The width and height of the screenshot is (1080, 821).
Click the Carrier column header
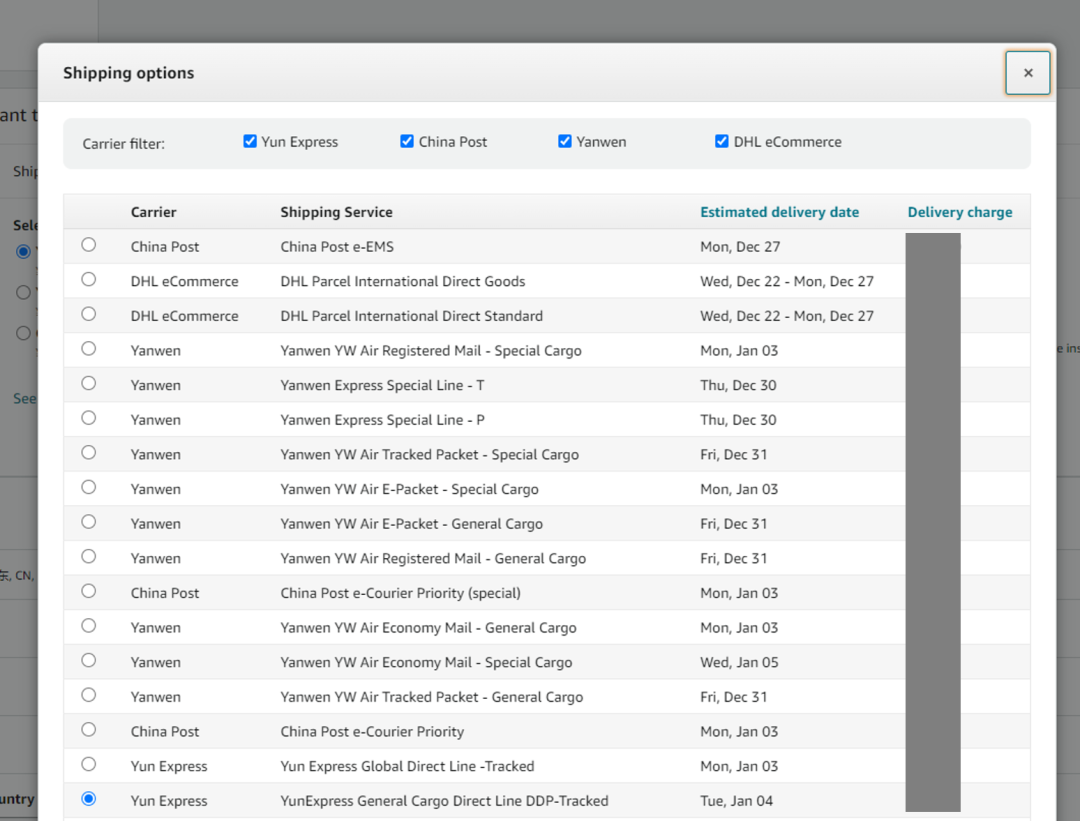tap(153, 212)
